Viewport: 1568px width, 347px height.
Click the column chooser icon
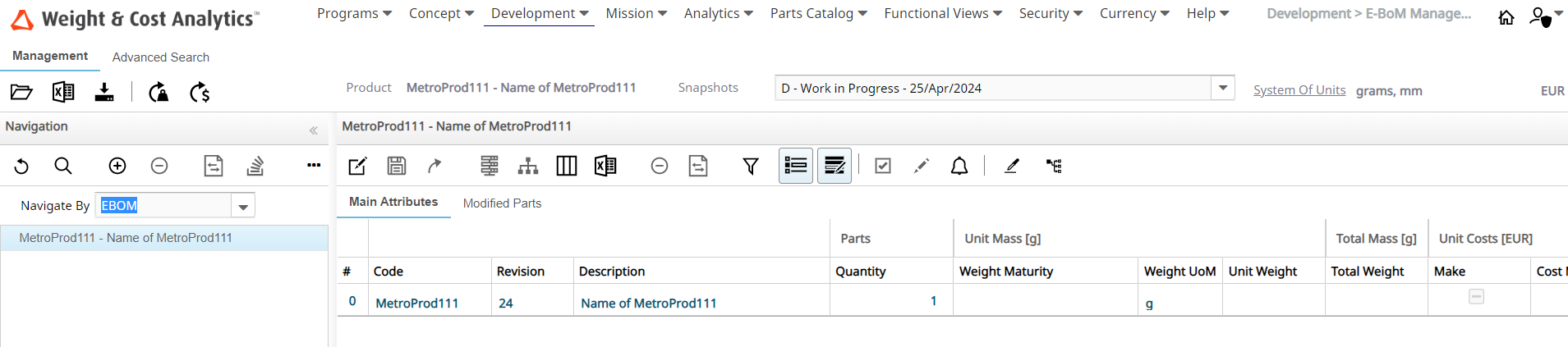(x=567, y=167)
